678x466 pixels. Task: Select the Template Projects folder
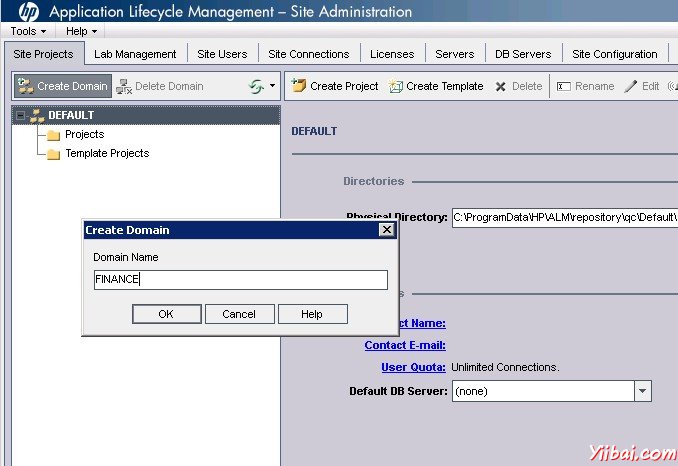click(107, 153)
